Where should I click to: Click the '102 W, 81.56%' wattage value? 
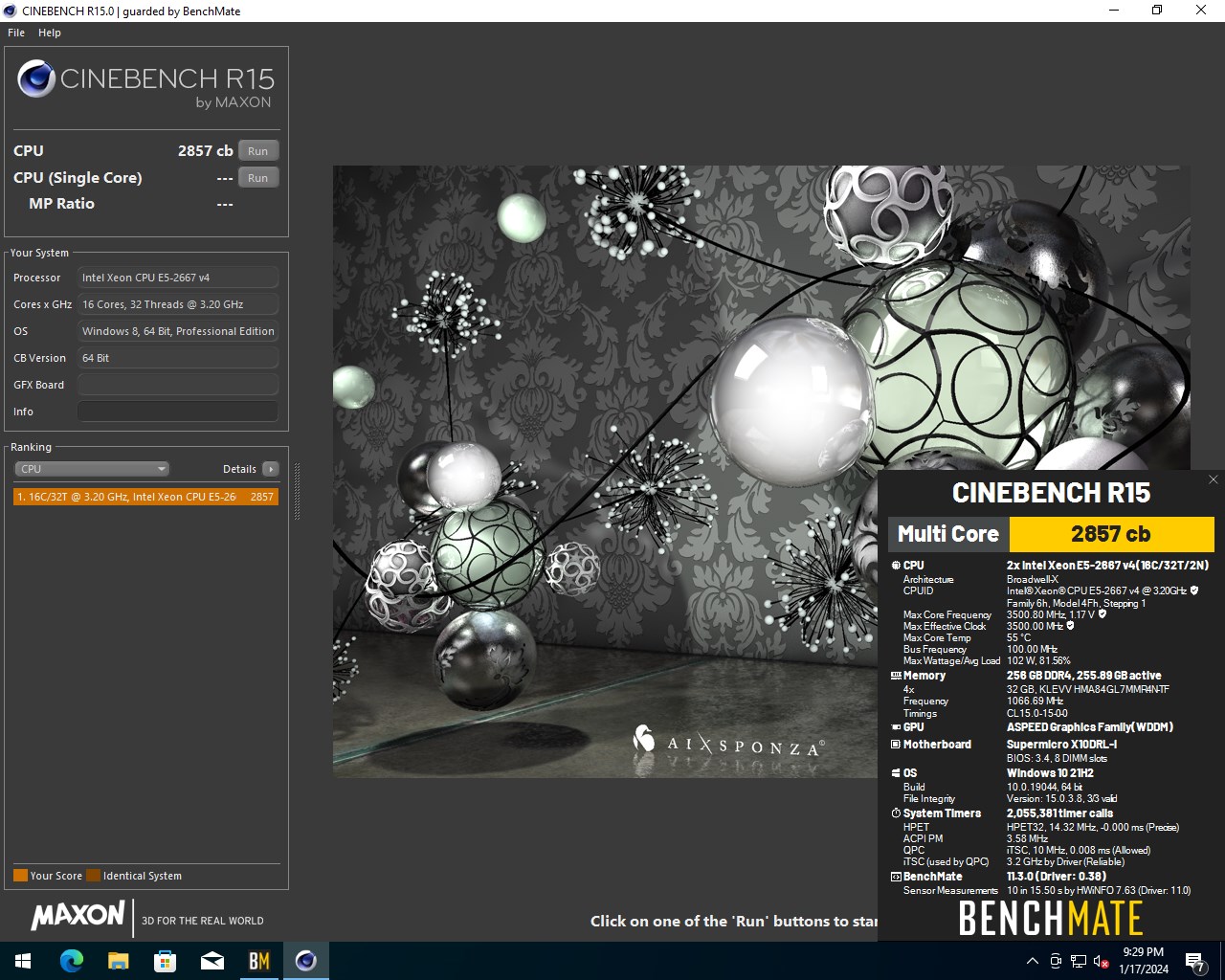pos(1038,660)
